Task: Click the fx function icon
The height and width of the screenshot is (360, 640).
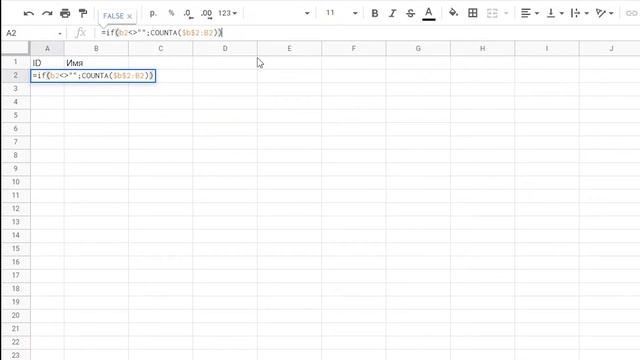Action: click(x=80, y=33)
